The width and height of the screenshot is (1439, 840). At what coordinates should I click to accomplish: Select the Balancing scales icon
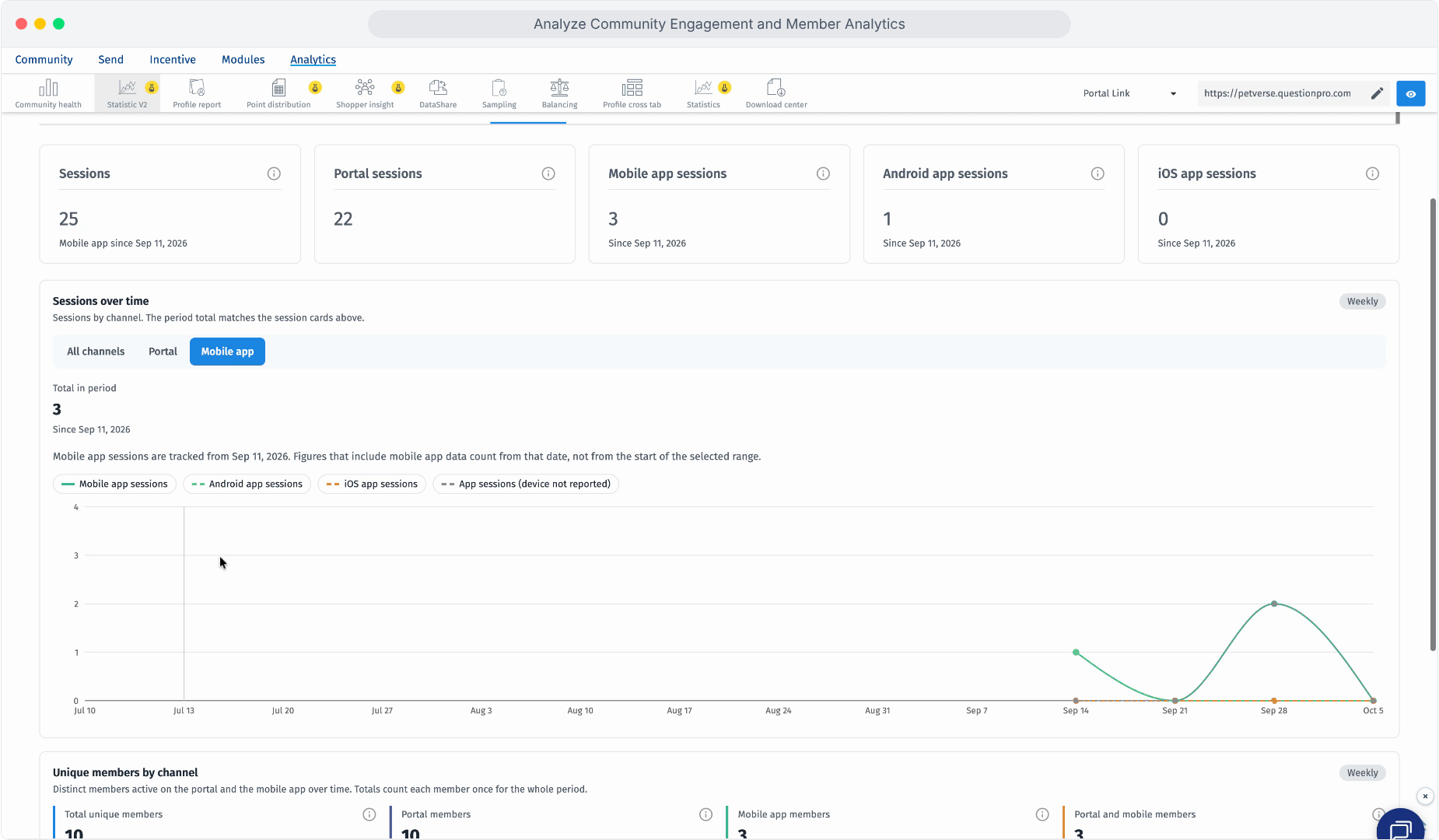[559, 87]
